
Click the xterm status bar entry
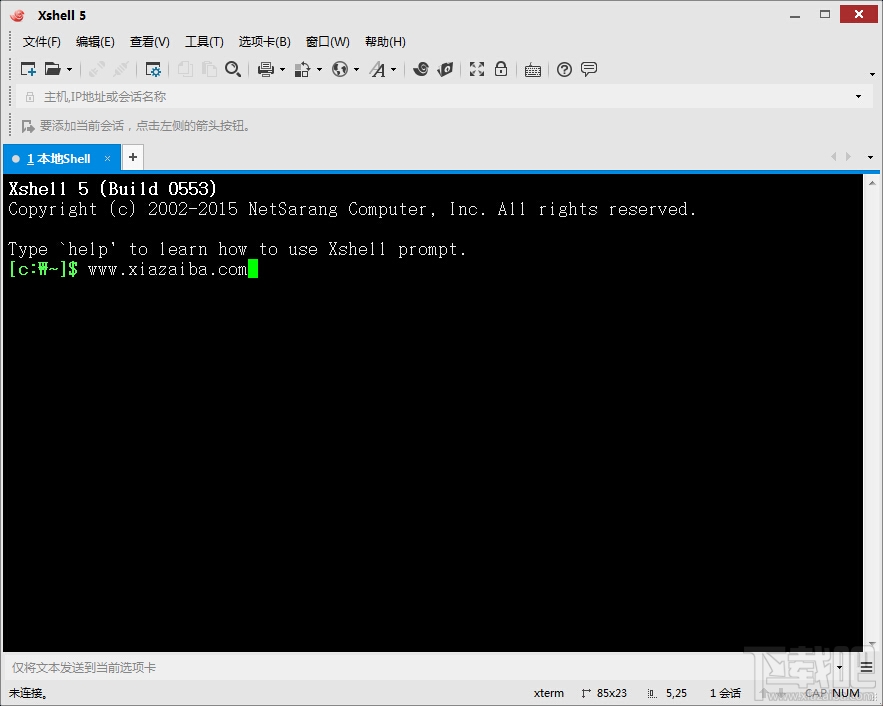548,693
